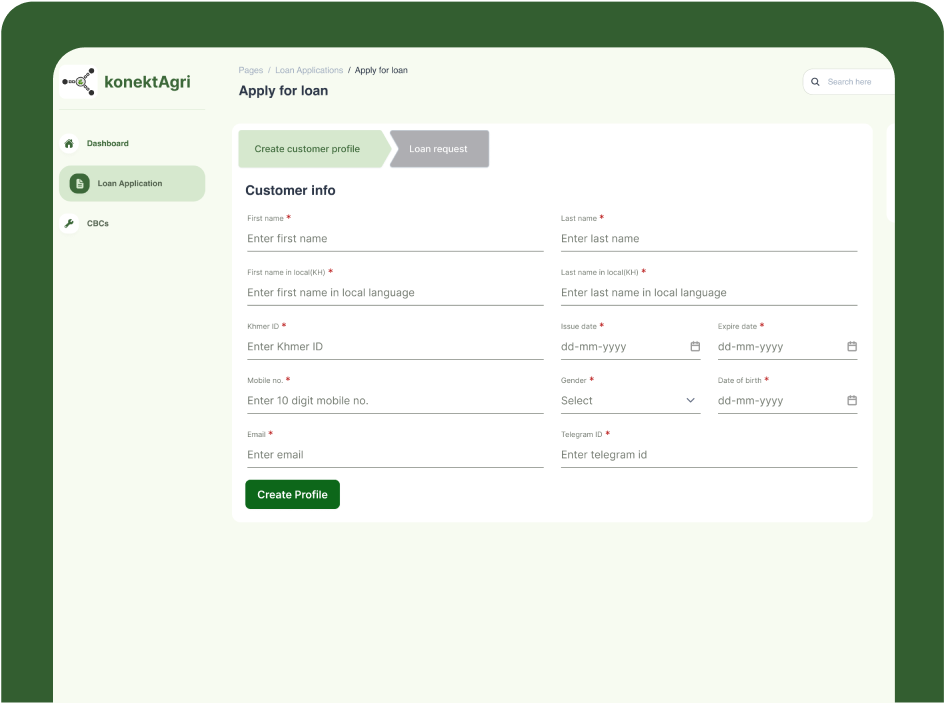Select Loan Application in sidebar
The image size is (944, 703).
point(132,184)
